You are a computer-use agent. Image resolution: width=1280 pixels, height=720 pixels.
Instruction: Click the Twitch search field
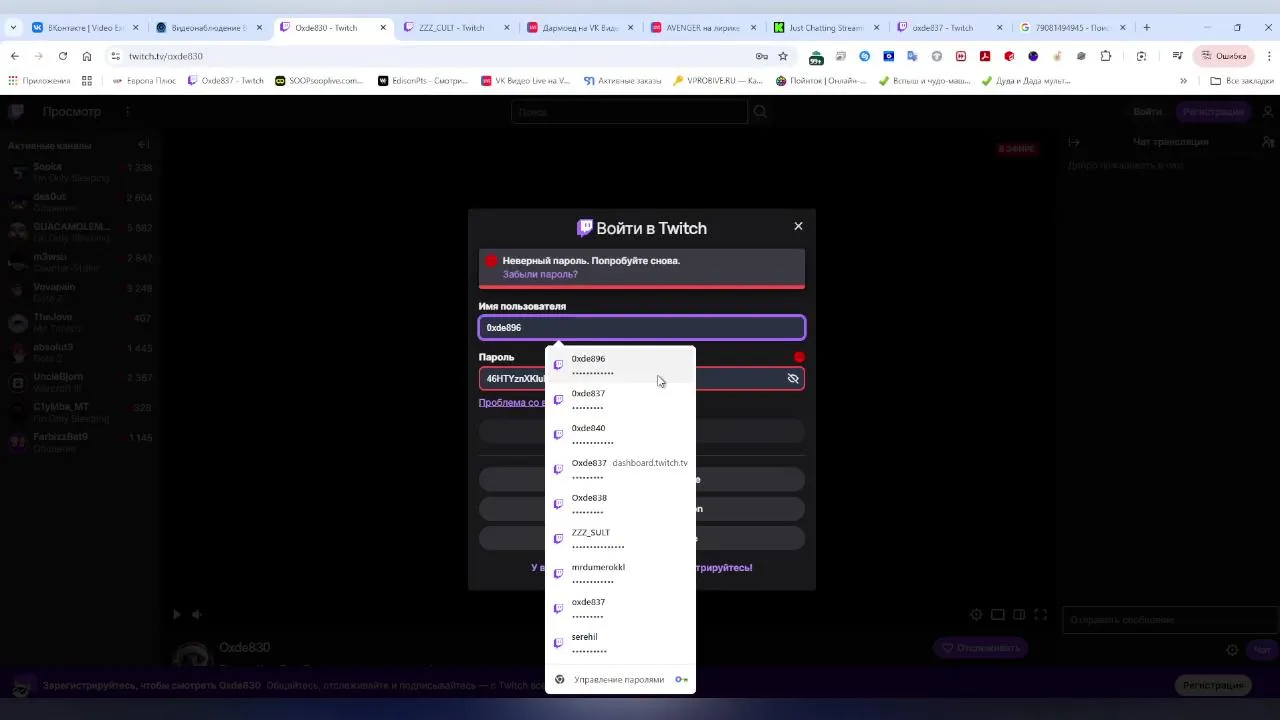point(629,112)
